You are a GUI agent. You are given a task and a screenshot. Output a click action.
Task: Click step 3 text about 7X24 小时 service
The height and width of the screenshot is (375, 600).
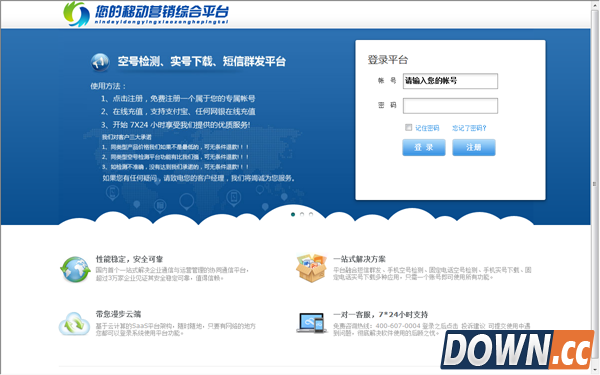pyautogui.click(x=176, y=125)
